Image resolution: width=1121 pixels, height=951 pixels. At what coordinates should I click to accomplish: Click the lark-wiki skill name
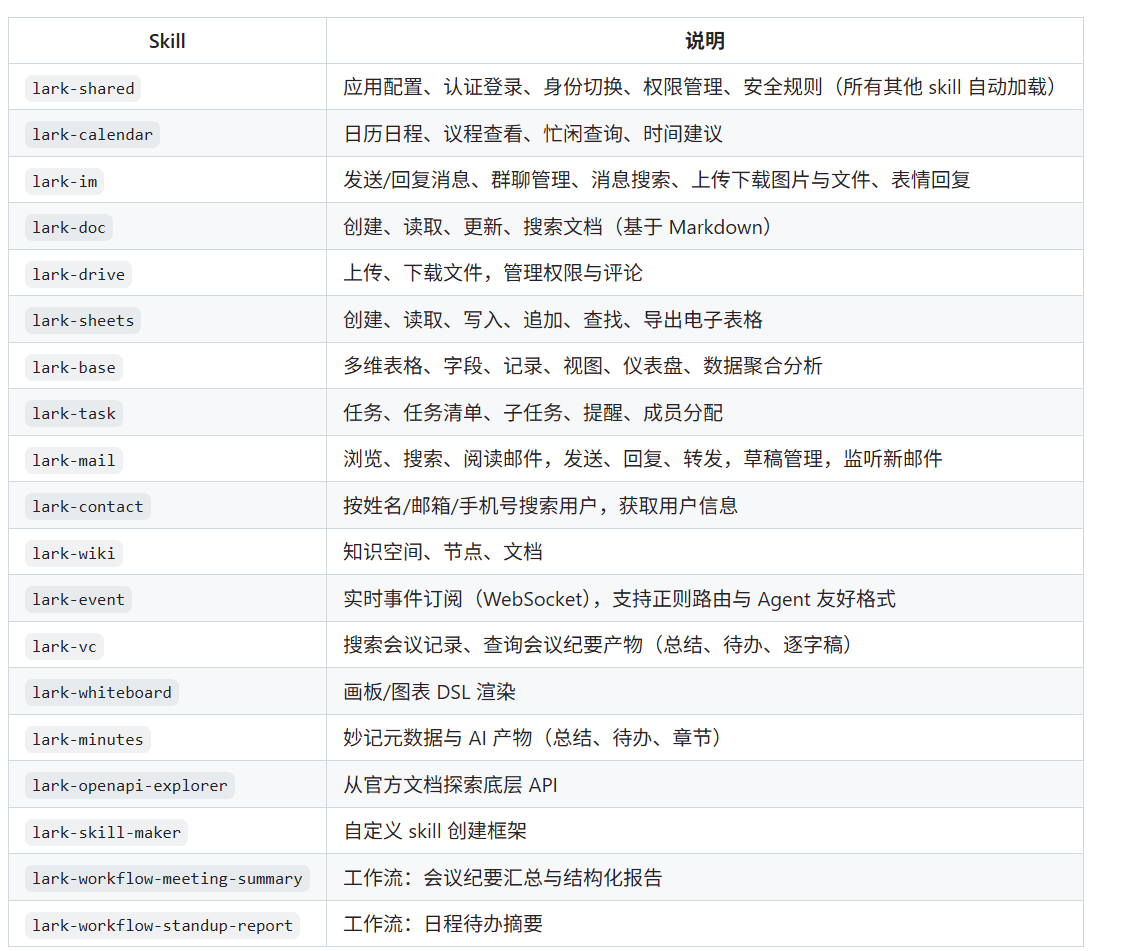click(x=74, y=553)
